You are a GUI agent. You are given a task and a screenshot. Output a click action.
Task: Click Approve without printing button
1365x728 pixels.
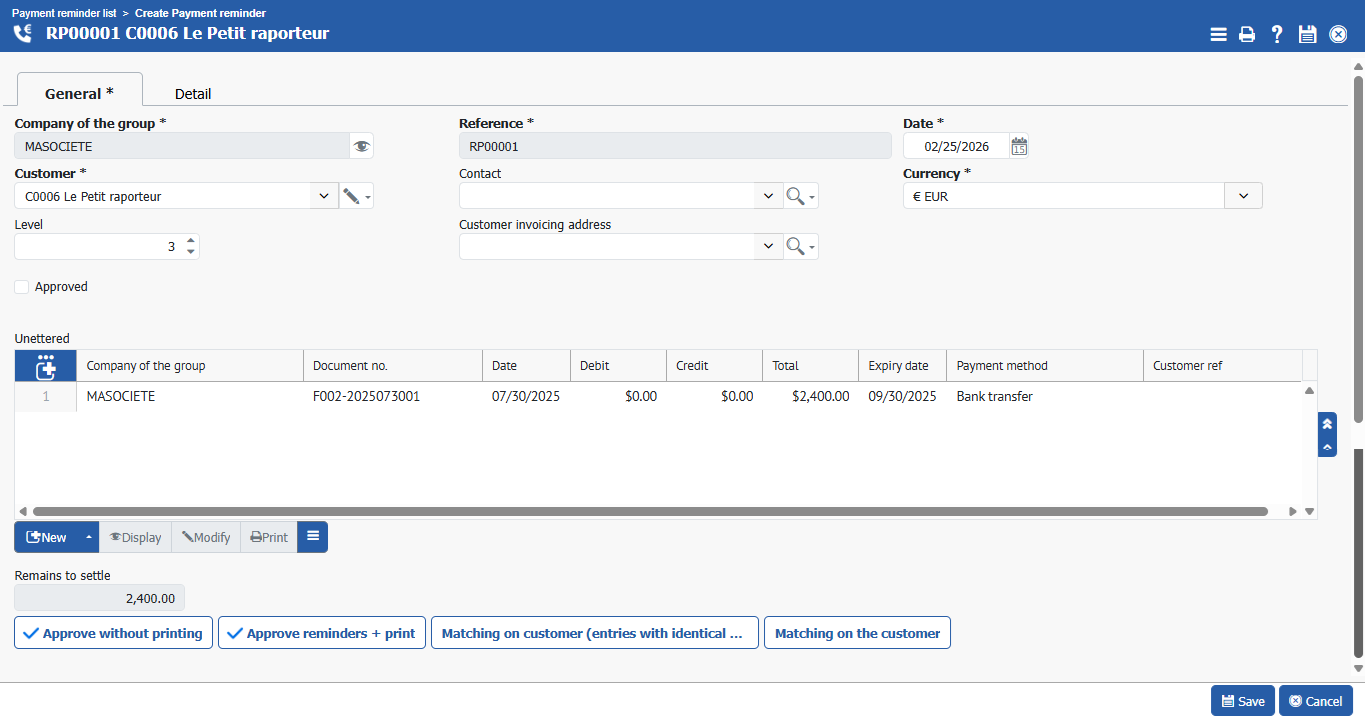[113, 633]
